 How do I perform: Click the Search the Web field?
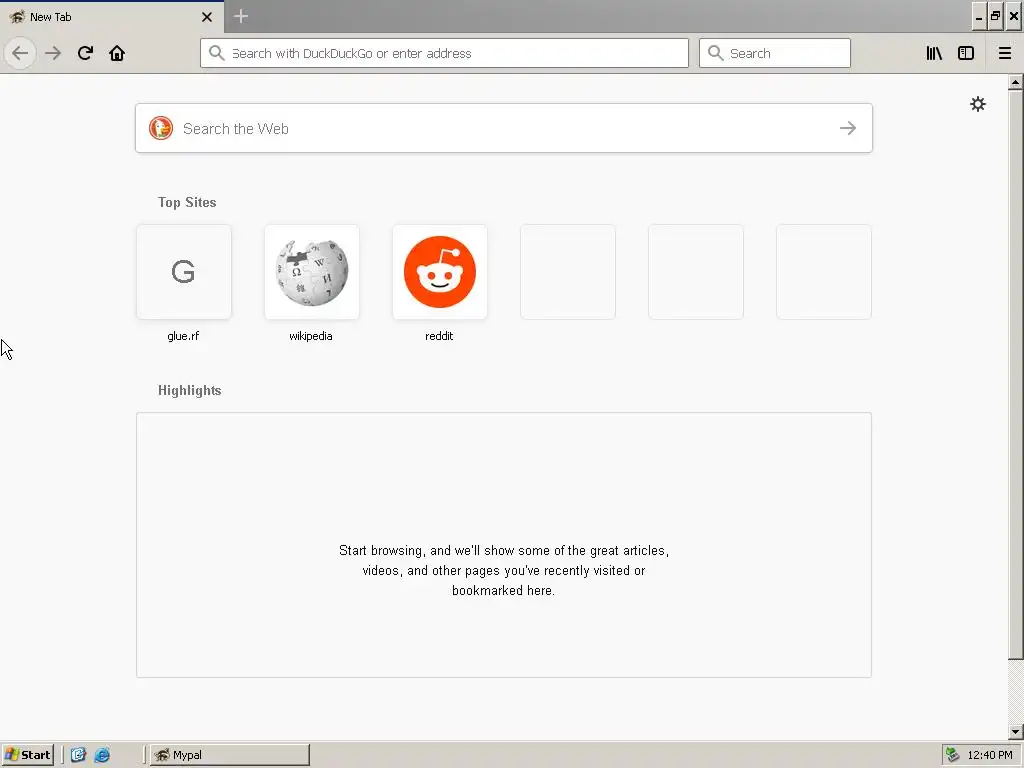point(504,128)
